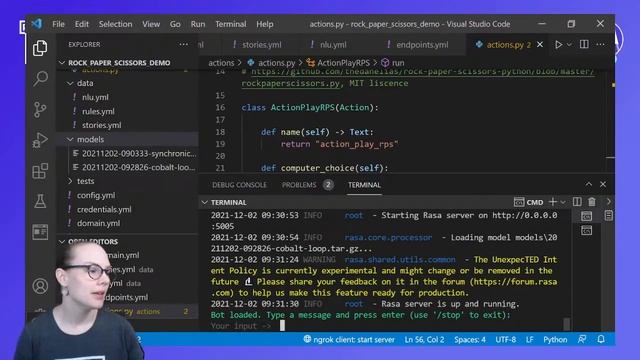Open the View menu
640x360 pixels.
pyautogui.click(x=151, y=24)
